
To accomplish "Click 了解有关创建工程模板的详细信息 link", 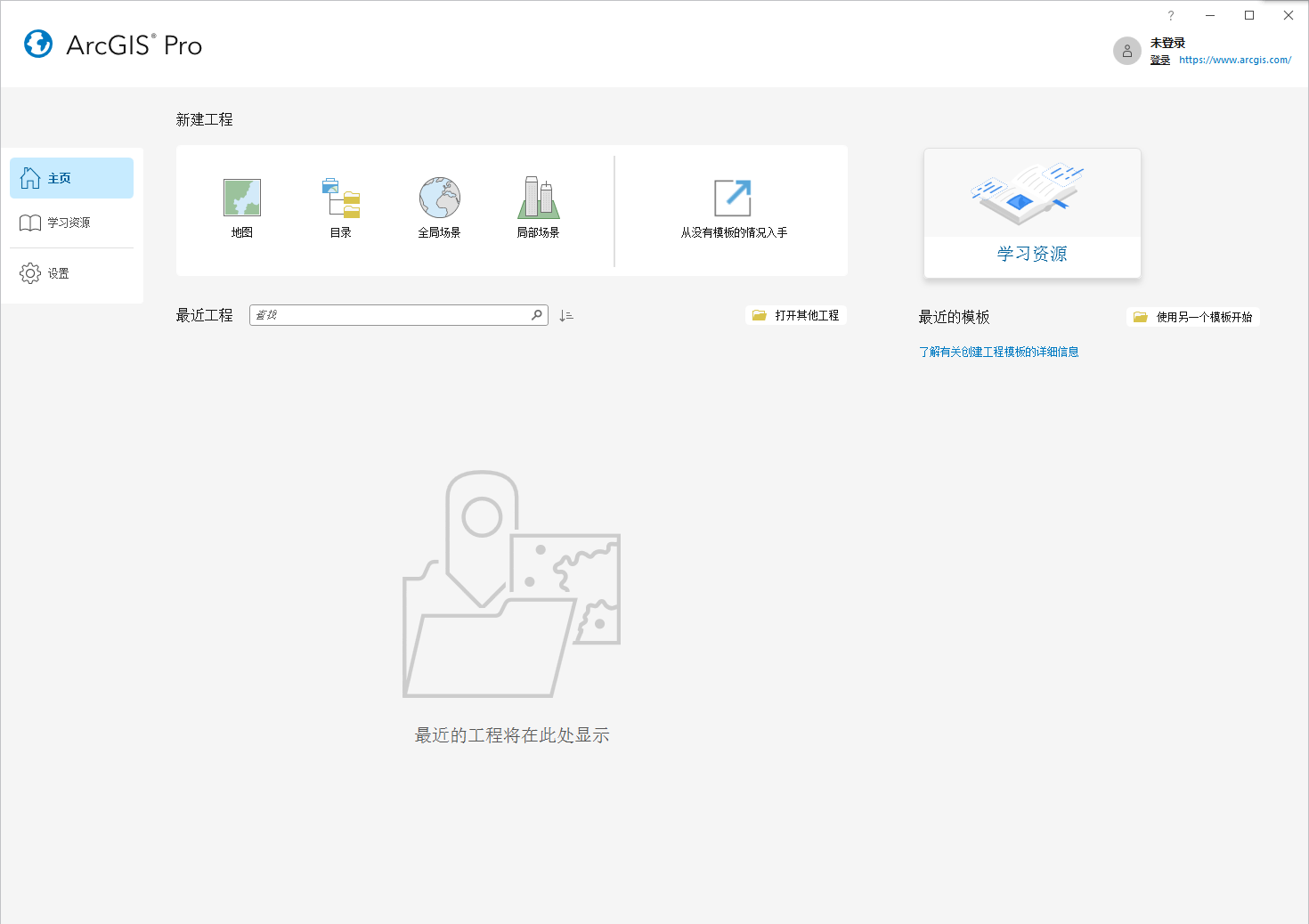I will [x=998, y=351].
